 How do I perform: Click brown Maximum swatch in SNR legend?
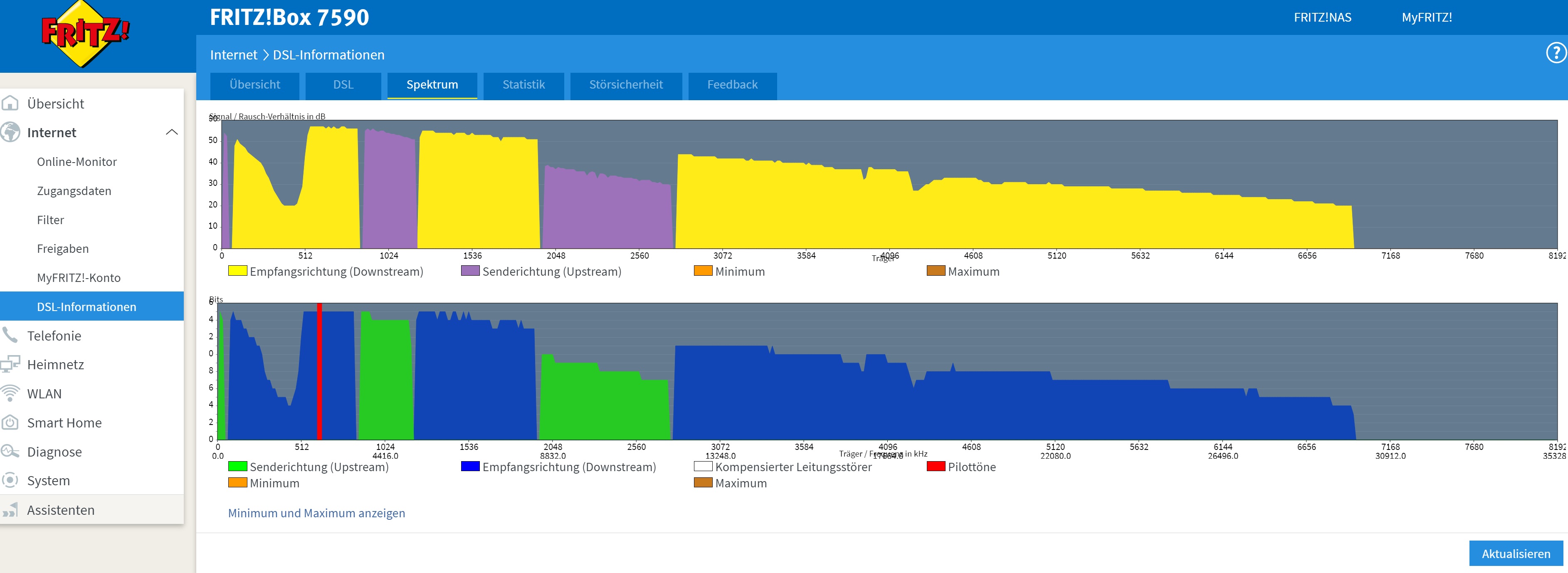click(936, 270)
